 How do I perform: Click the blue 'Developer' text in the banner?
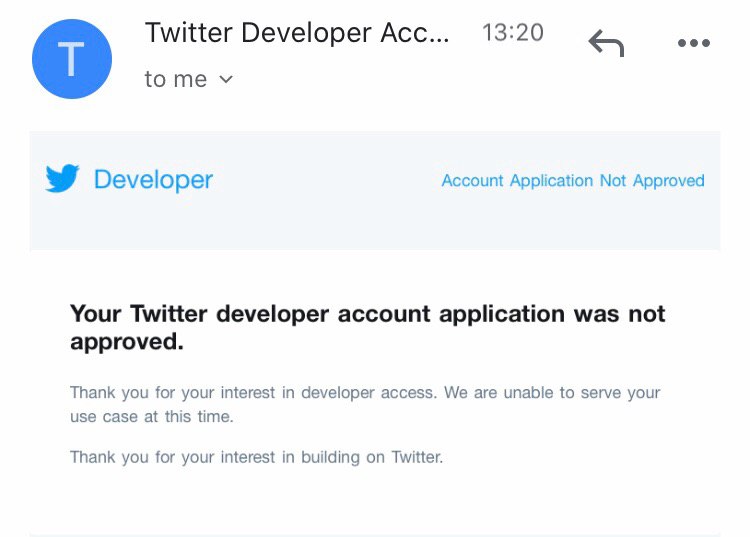coord(153,180)
